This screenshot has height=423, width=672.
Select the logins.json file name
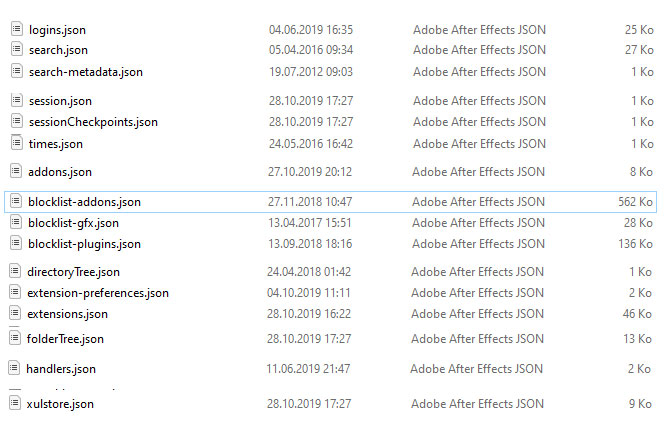pos(57,30)
